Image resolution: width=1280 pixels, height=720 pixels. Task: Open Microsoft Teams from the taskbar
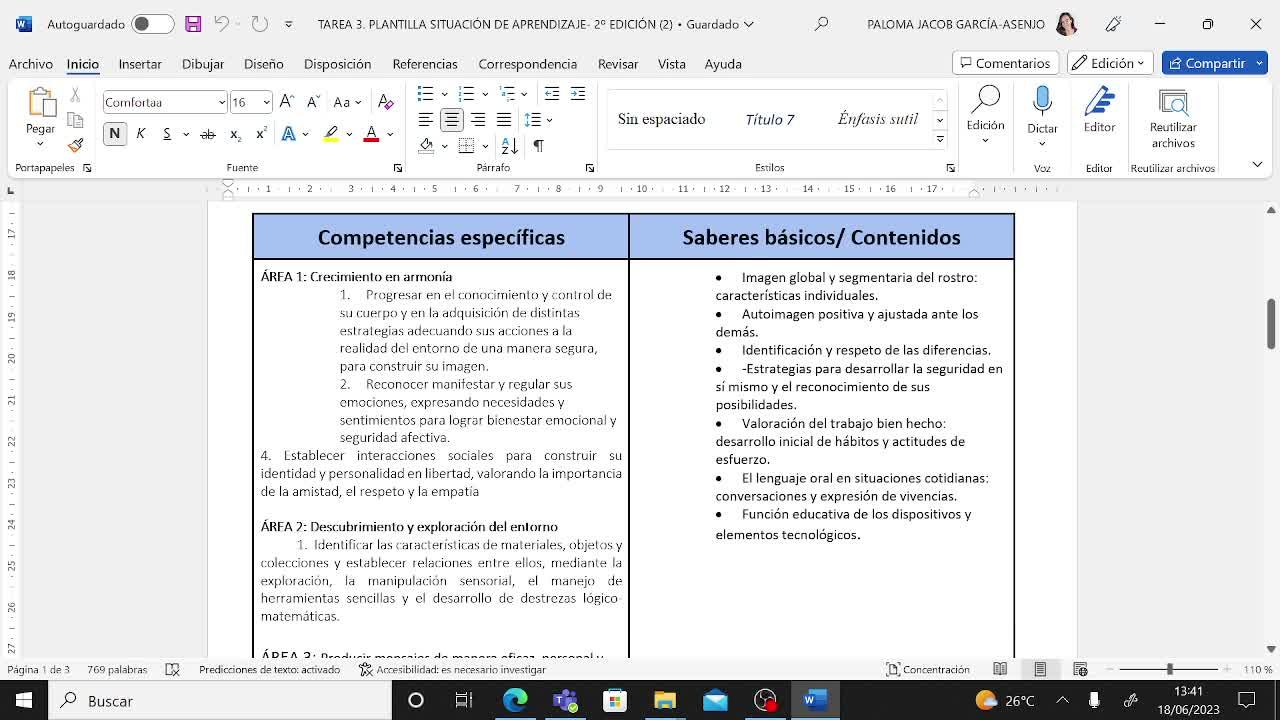tap(565, 700)
